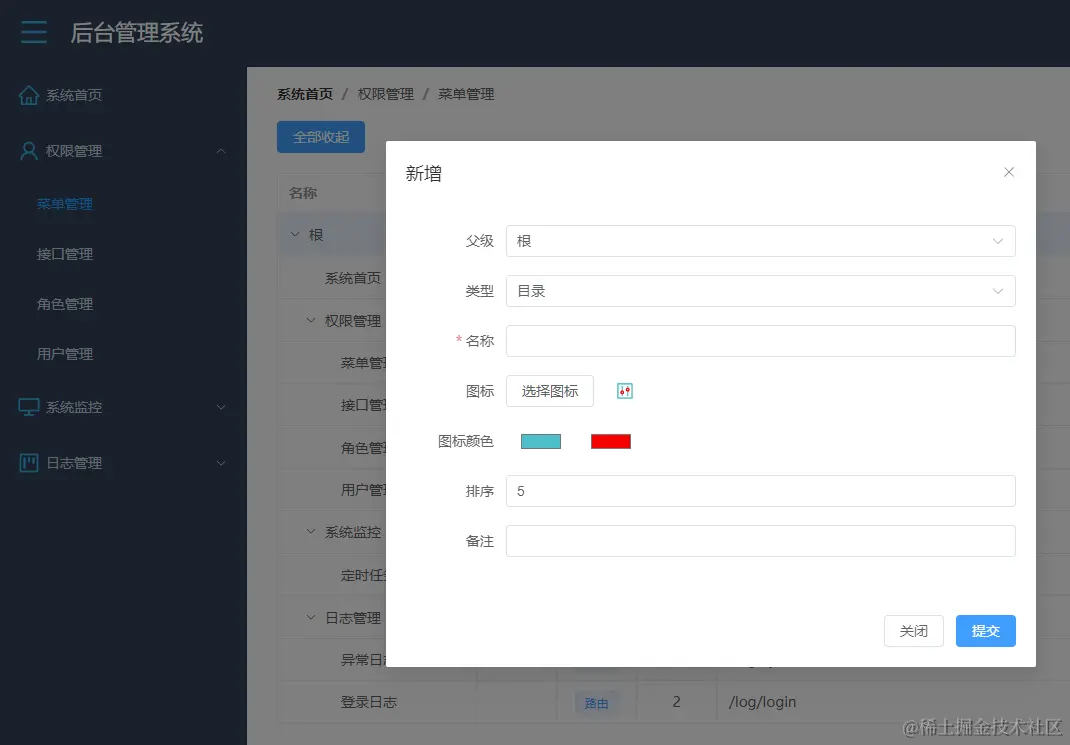Select 菜单管理 in the sidebar
The height and width of the screenshot is (745, 1070).
click(x=65, y=204)
